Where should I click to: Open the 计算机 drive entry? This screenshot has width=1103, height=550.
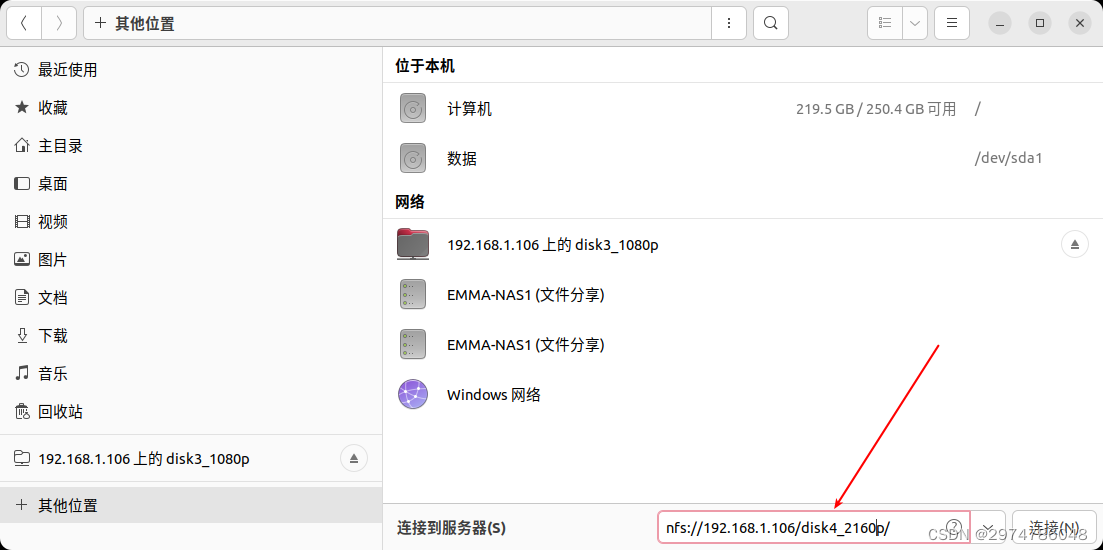pos(742,109)
